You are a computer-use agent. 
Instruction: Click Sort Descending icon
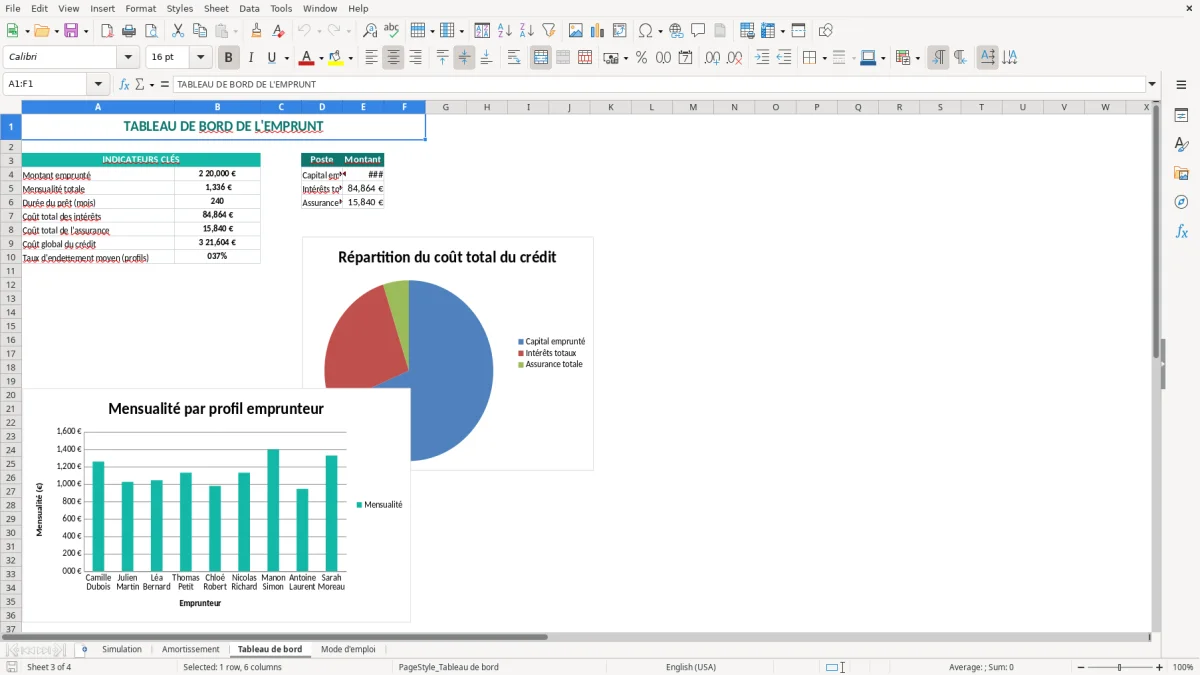coord(527,31)
